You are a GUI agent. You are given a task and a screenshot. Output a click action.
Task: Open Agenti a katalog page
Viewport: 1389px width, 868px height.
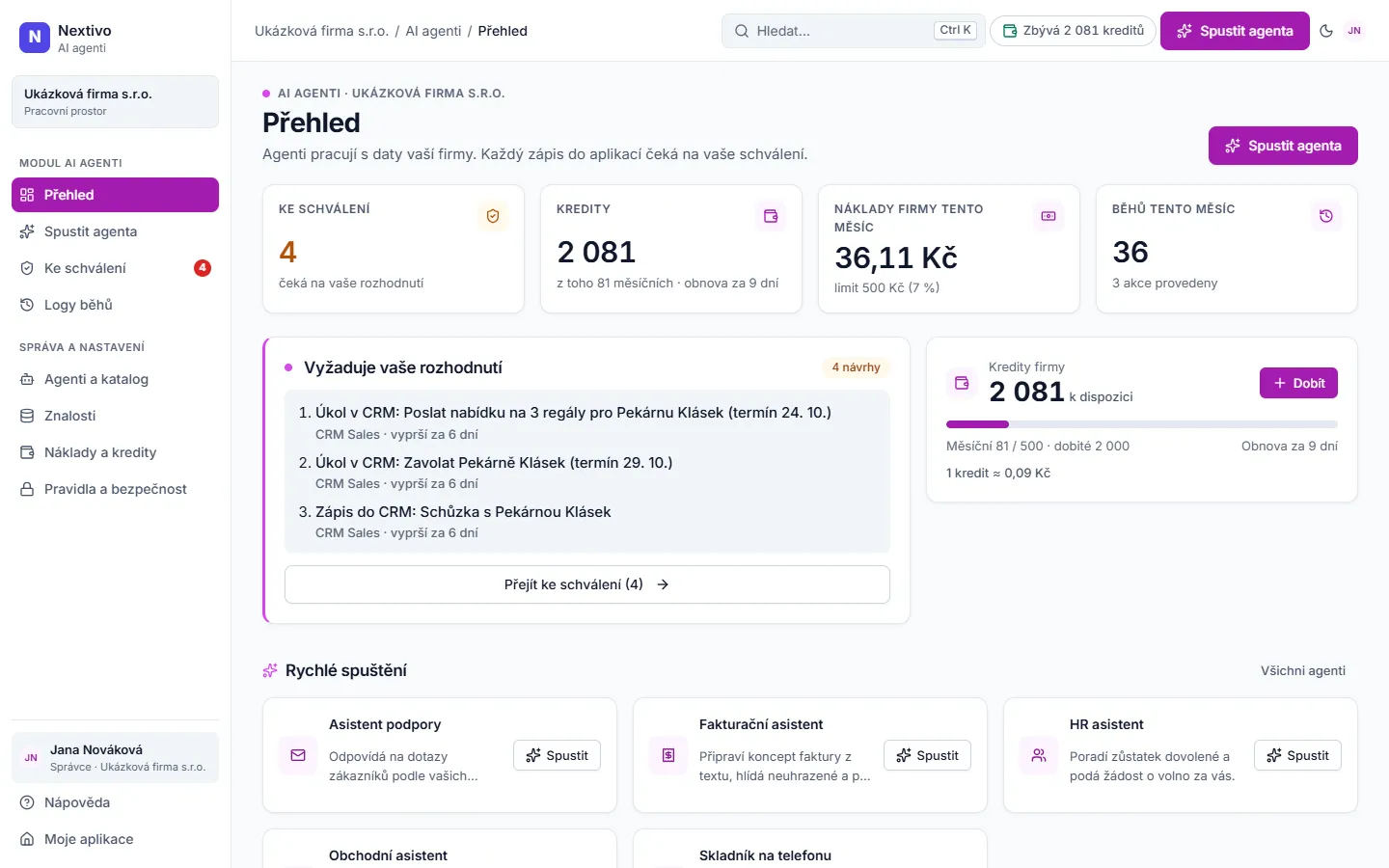[x=115, y=379]
